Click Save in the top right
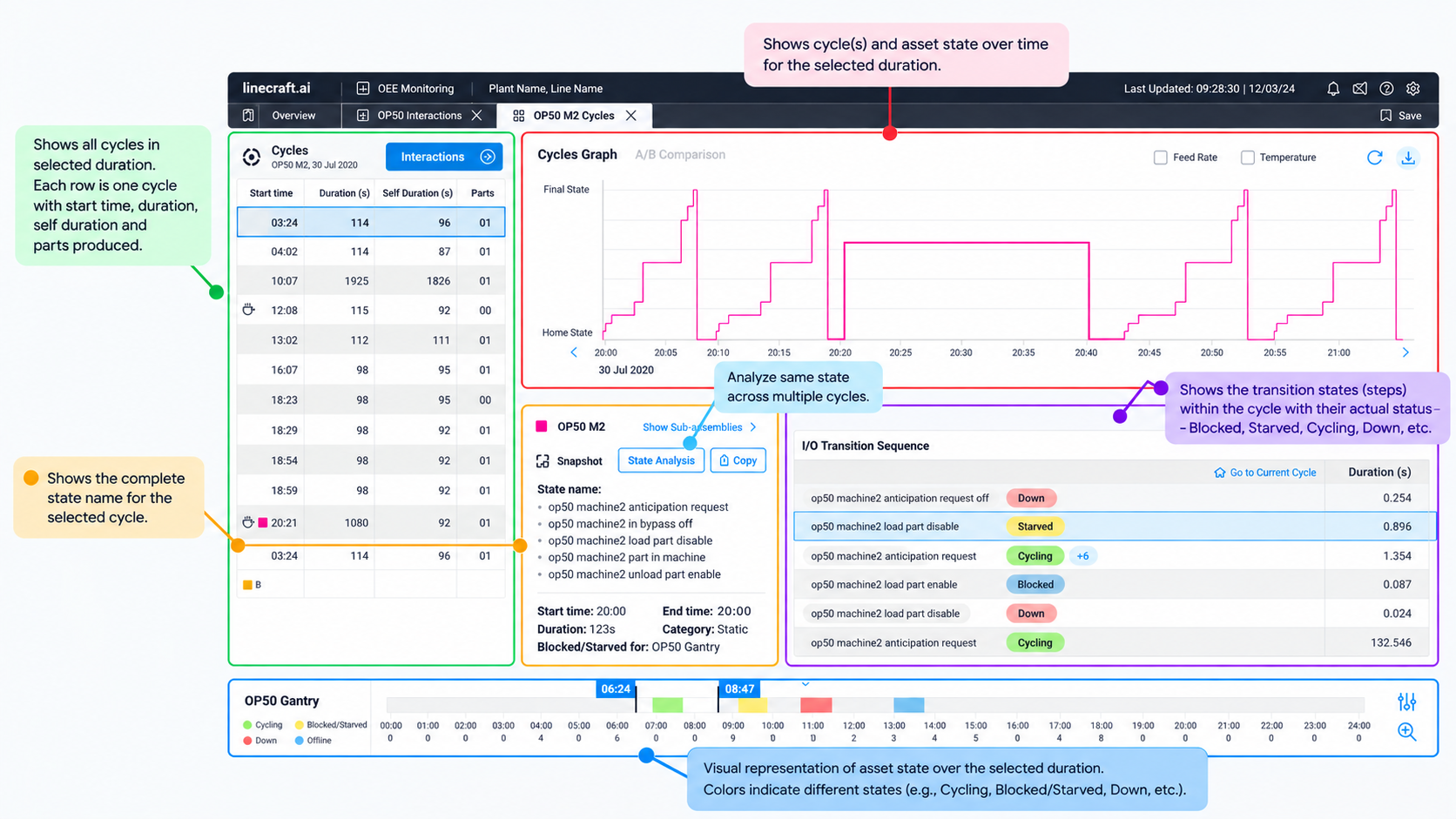The image size is (1456, 819). 1401,116
